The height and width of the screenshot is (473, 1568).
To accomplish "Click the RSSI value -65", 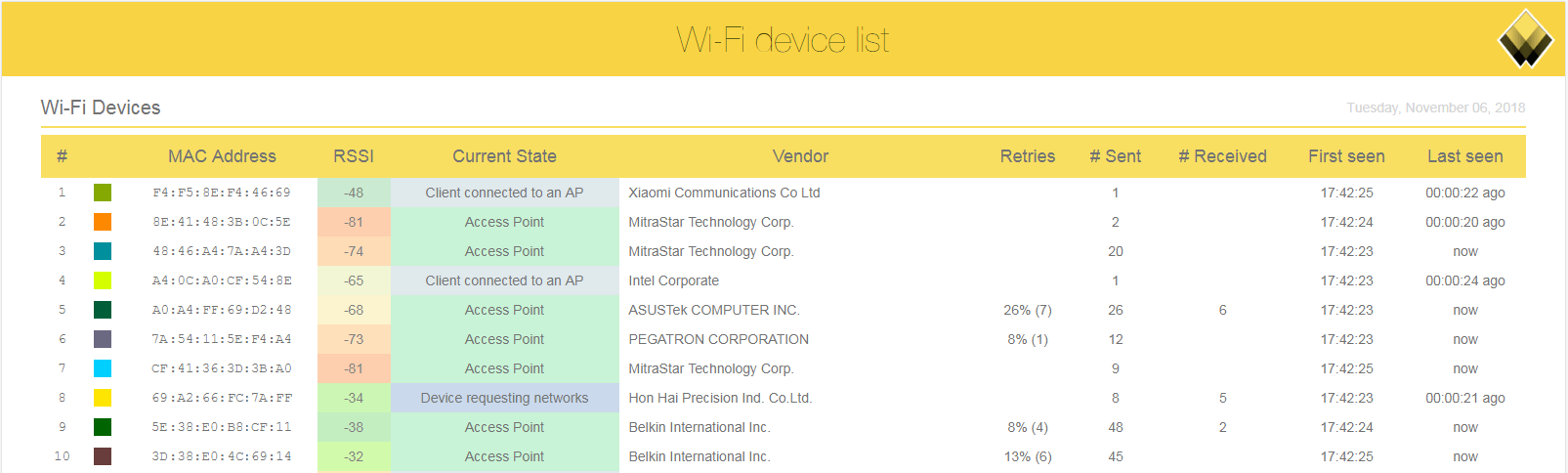I will pos(354,280).
